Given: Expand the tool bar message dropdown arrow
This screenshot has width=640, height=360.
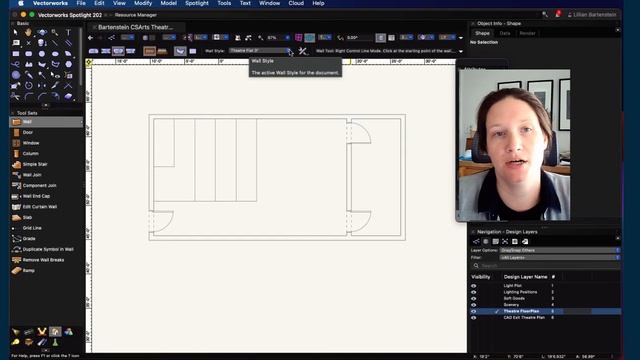Looking at the screenshot, I should pos(461,51).
